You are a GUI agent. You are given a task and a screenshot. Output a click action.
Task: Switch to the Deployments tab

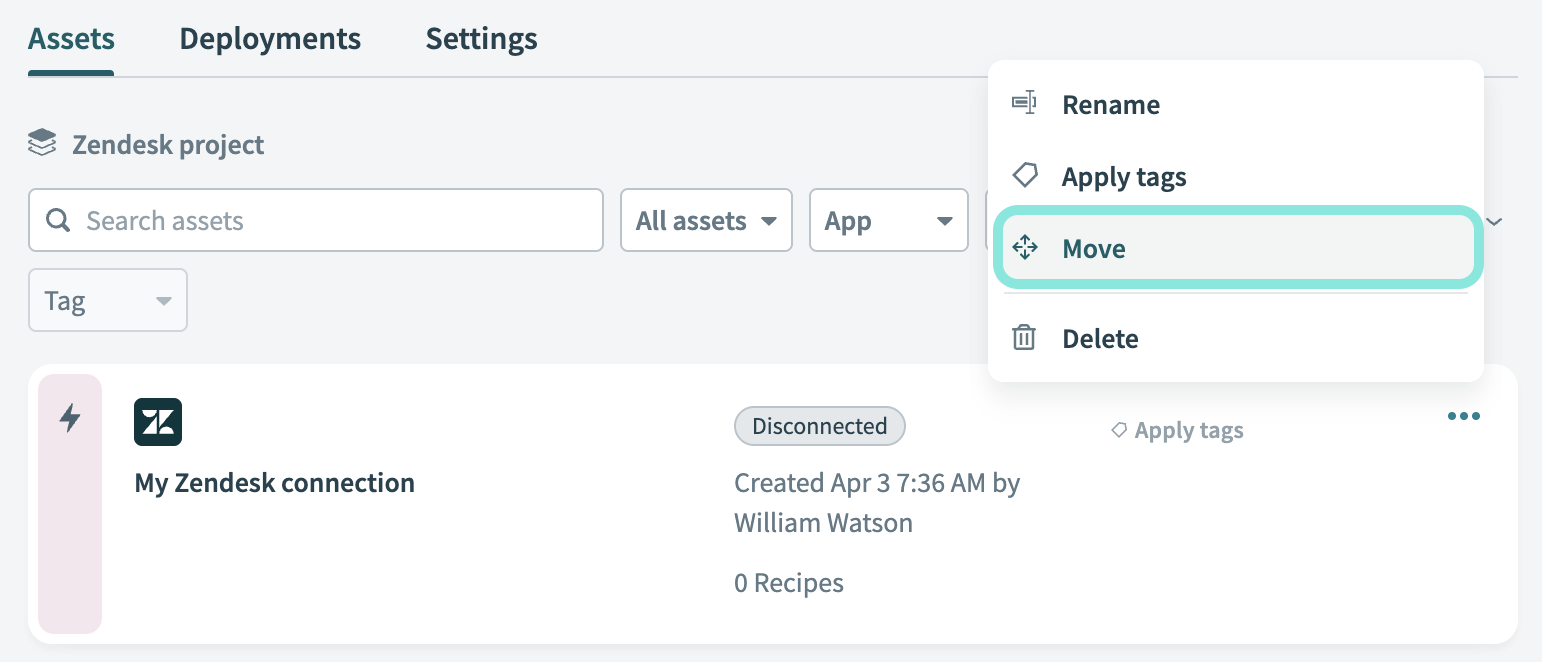pyautogui.click(x=270, y=39)
